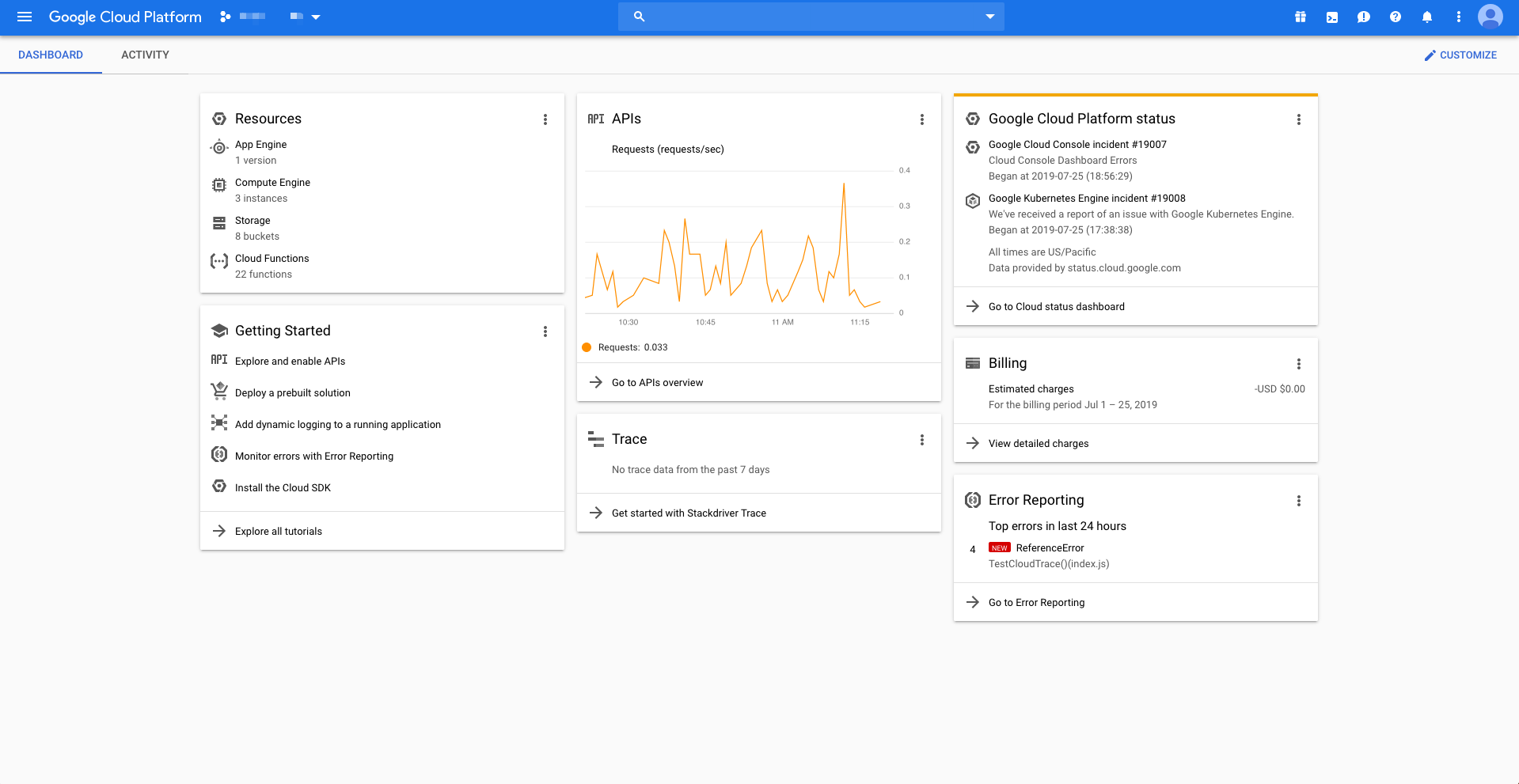1519x784 pixels.
Task: Click the App Engine resource icon
Action: point(219,147)
